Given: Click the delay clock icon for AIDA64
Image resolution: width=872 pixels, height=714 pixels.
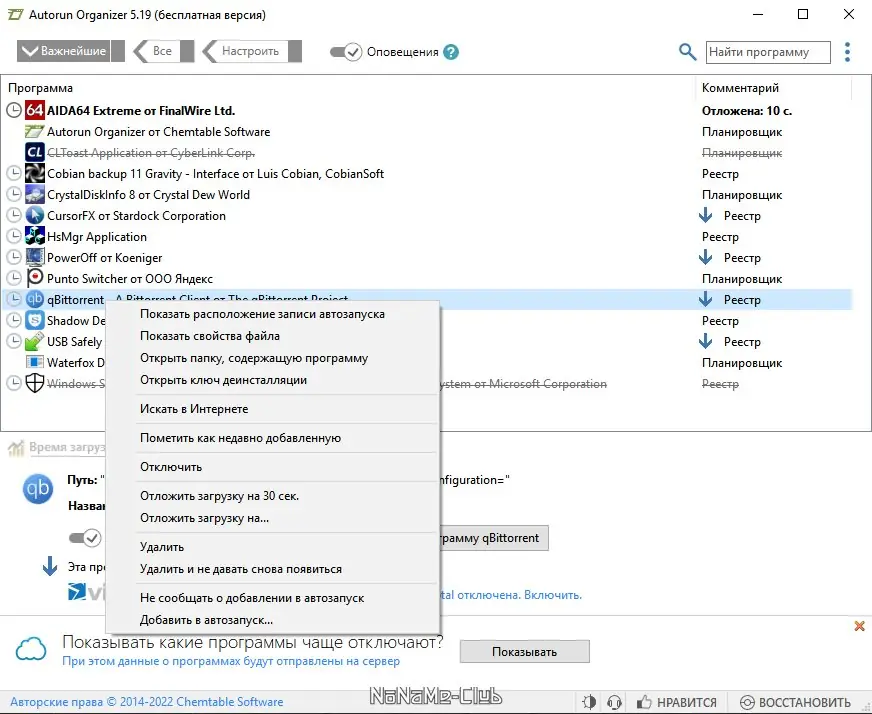Looking at the screenshot, I should coord(14,110).
